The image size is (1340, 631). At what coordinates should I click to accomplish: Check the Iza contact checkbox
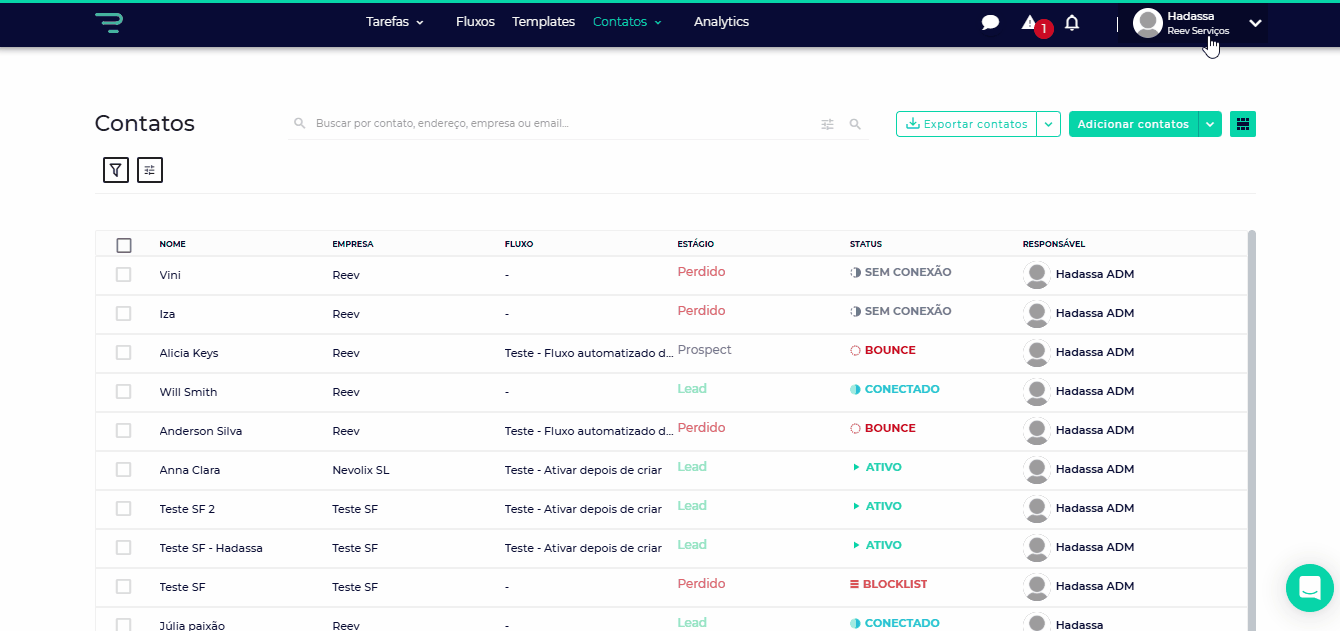[124, 313]
